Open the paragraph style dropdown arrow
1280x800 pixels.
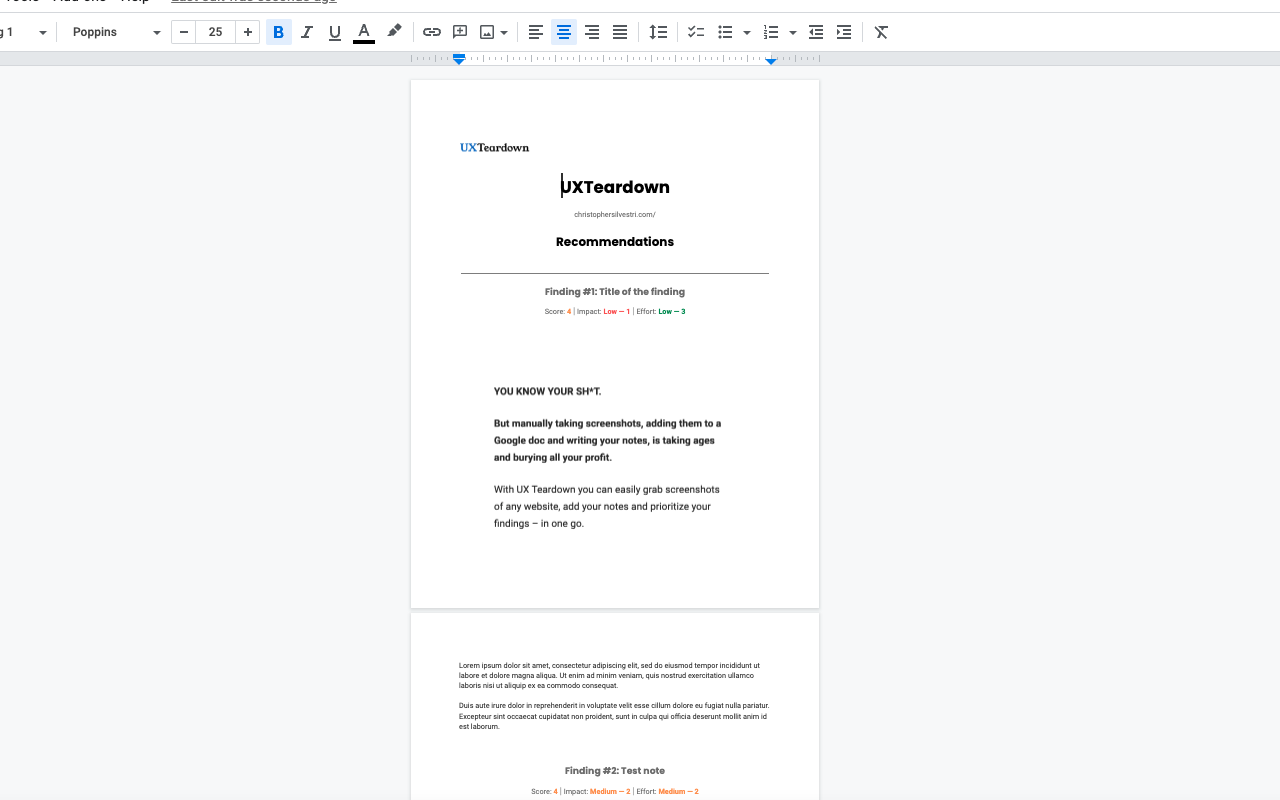point(43,32)
